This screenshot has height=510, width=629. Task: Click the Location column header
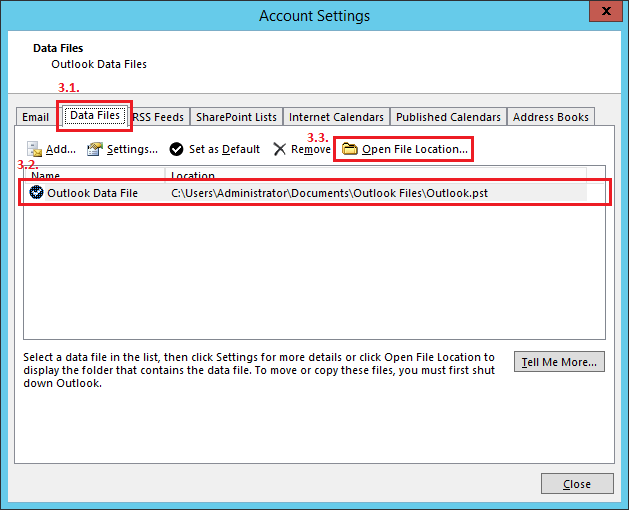coord(193,176)
